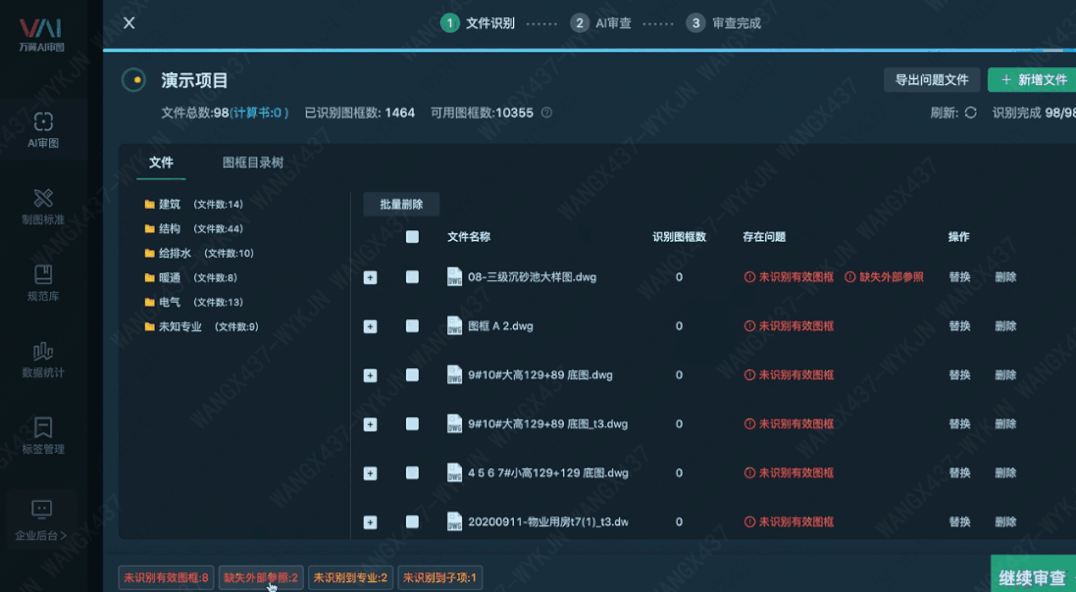Toggle the select-all checkbox in table header
The width and height of the screenshot is (1076, 592).
[x=412, y=237]
